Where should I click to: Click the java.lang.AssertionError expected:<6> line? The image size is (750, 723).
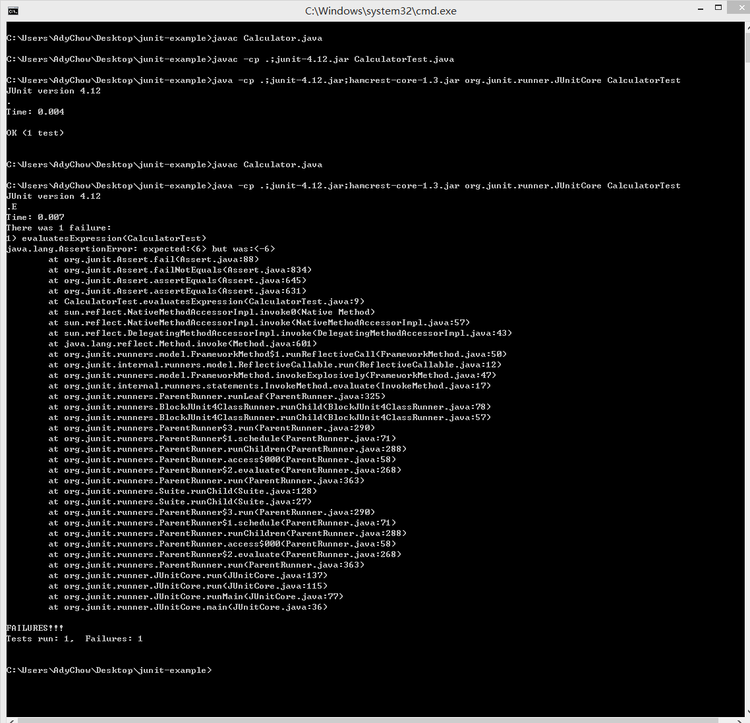click(141, 249)
